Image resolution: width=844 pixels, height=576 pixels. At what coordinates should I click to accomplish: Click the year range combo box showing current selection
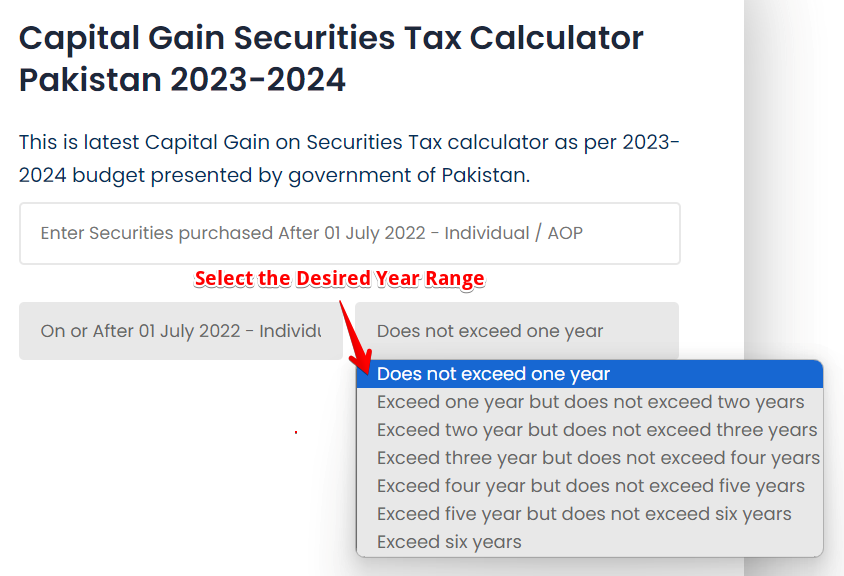(x=517, y=330)
